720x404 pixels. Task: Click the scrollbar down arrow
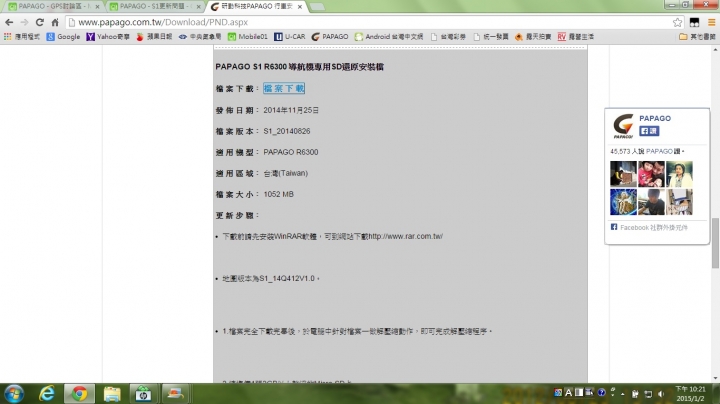coord(715,378)
